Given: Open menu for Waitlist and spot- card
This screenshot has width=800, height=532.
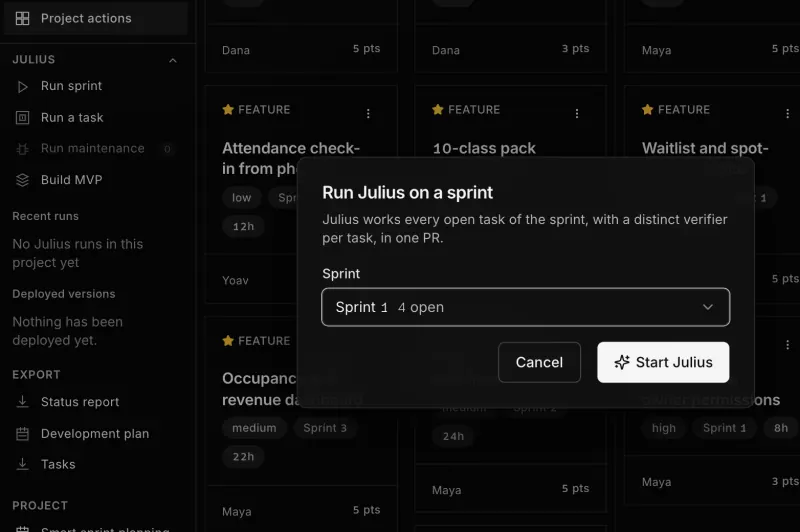Looking at the screenshot, I should (x=787, y=113).
